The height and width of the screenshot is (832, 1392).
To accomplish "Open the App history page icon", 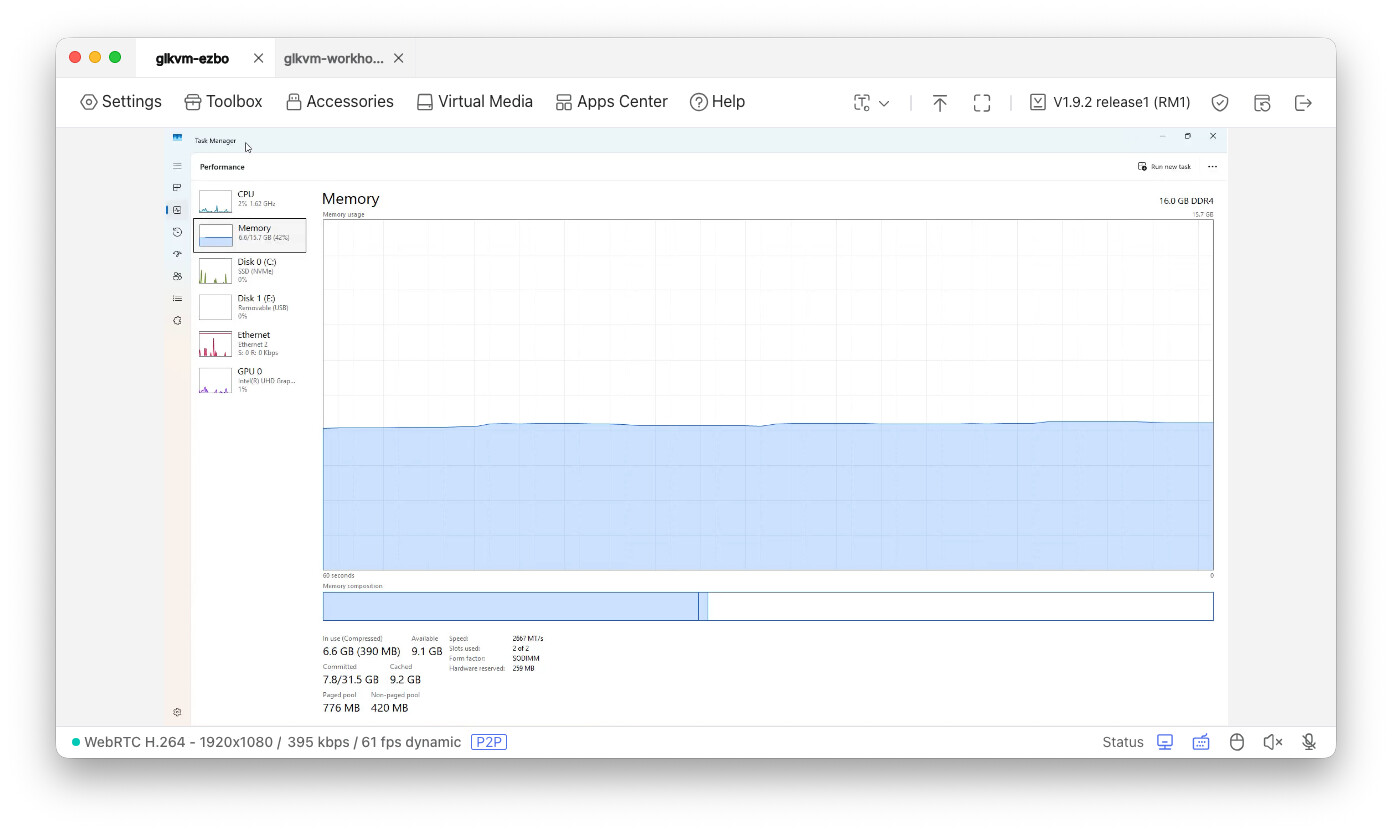I will point(177,232).
